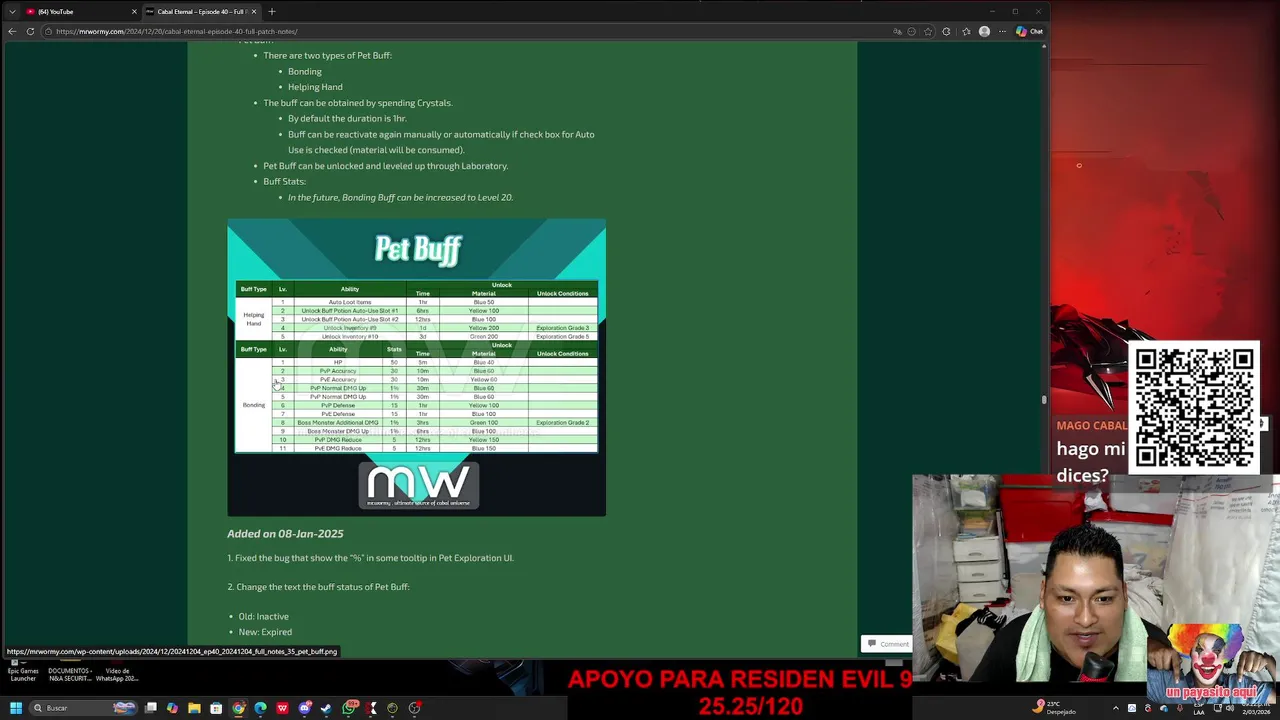Click the Comment button on the page
The width and height of the screenshot is (1280, 720).
888,644
